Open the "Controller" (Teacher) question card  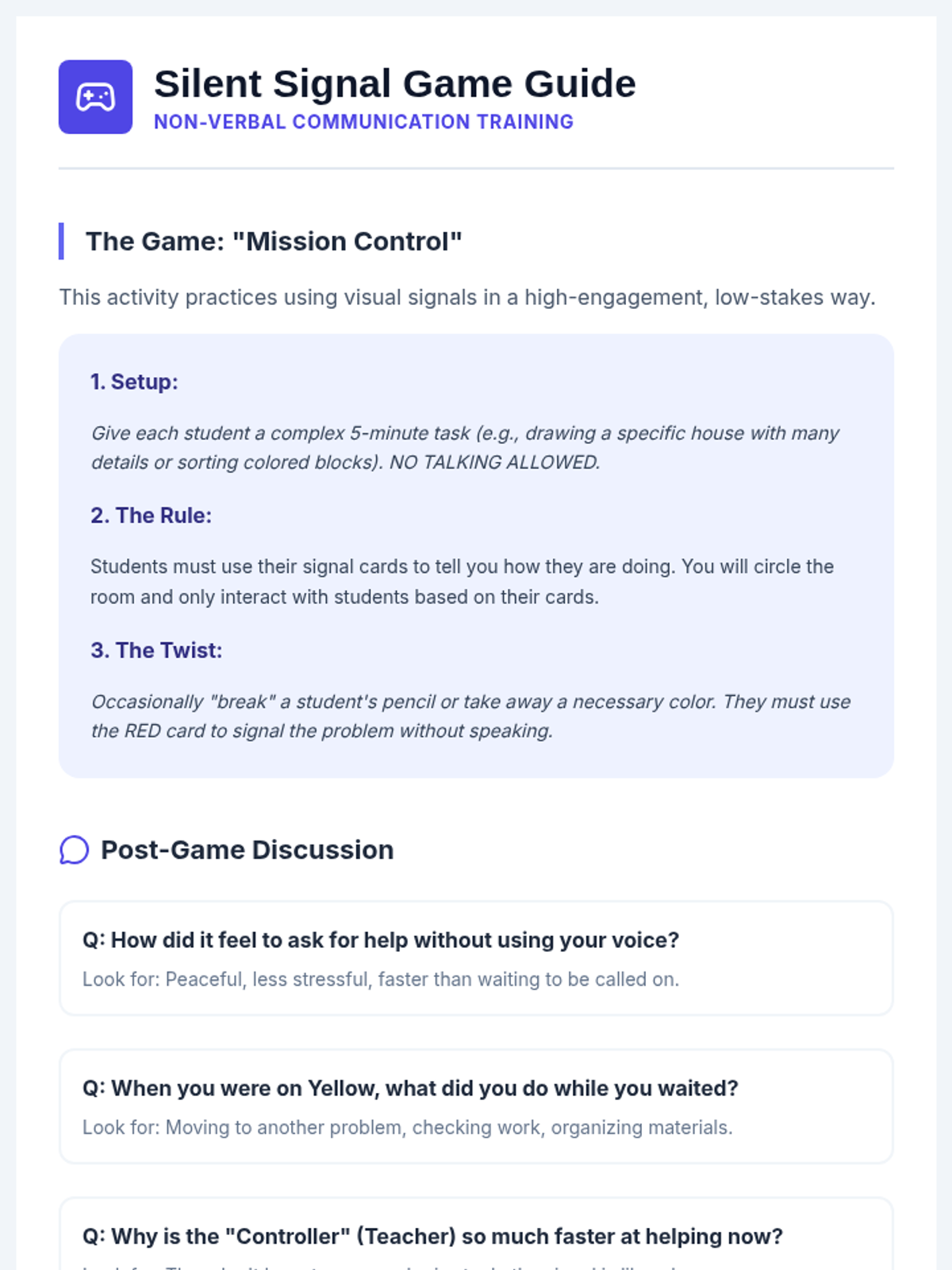pos(432,1237)
